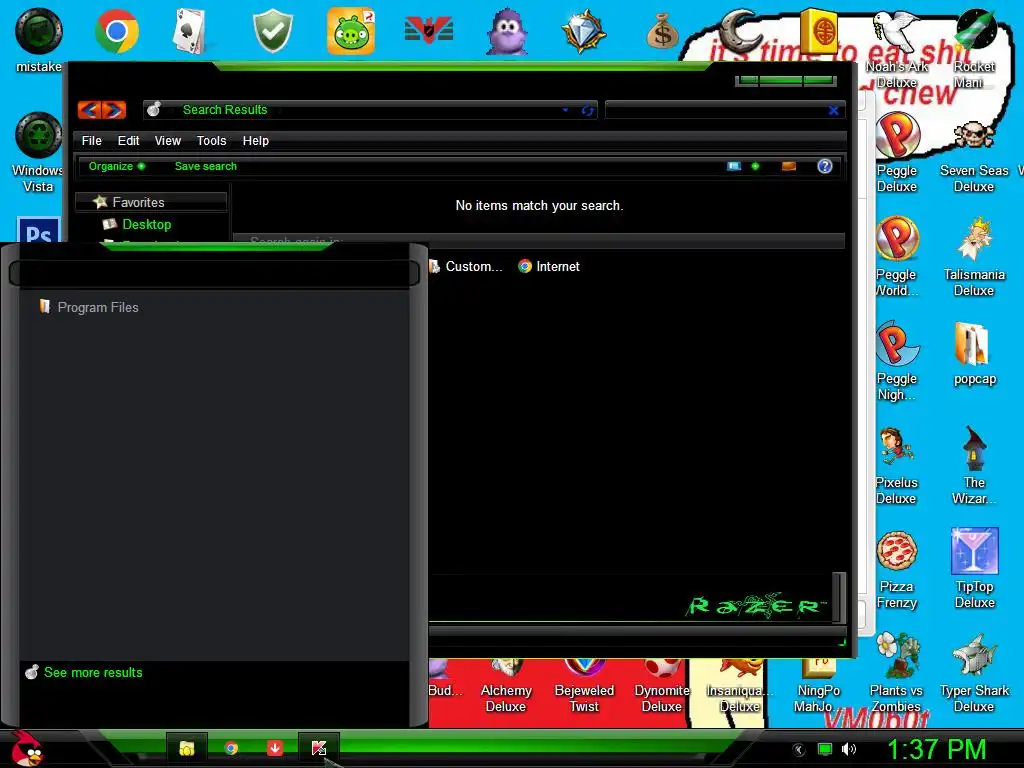Open Views dropdown next to view icon

point(756,166)
